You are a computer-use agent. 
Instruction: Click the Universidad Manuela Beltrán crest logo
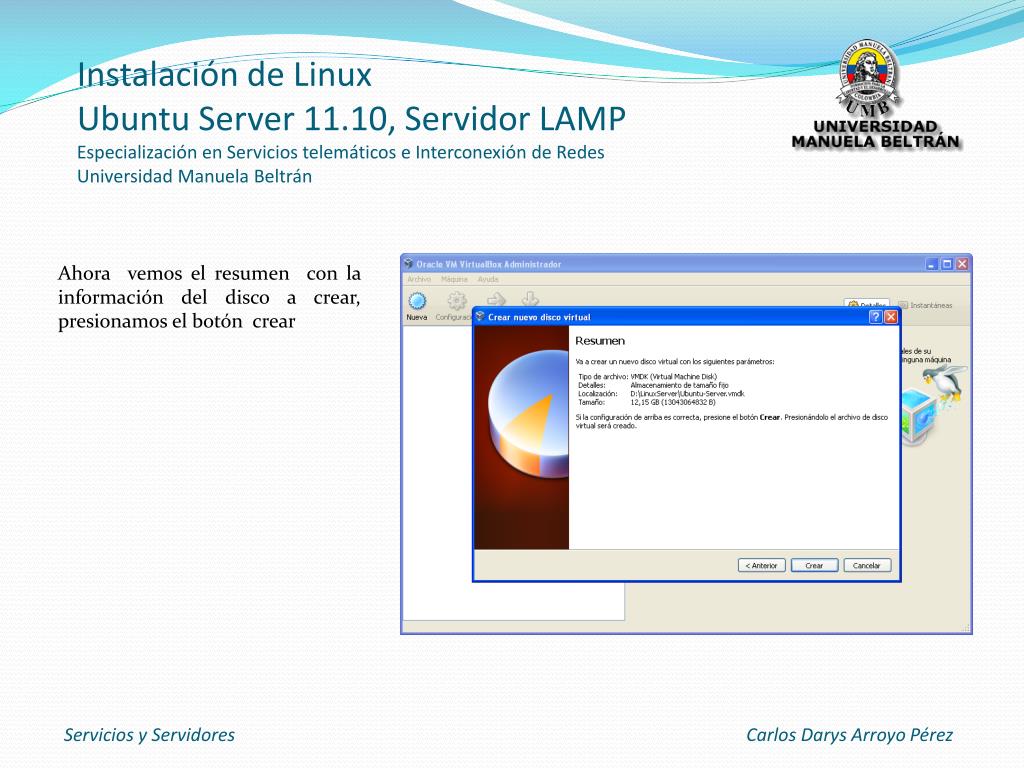[x=869, y=80]
